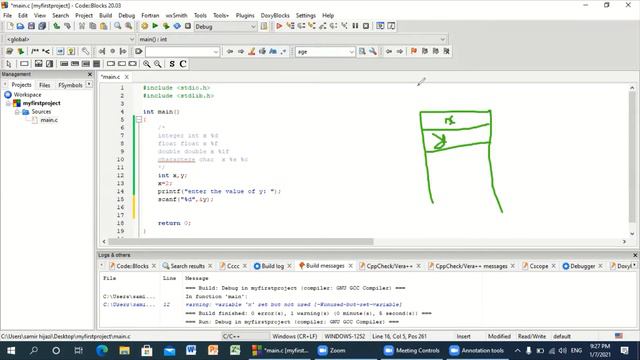
Task: Click the Rebuild icon
Action: click(177, 26)
